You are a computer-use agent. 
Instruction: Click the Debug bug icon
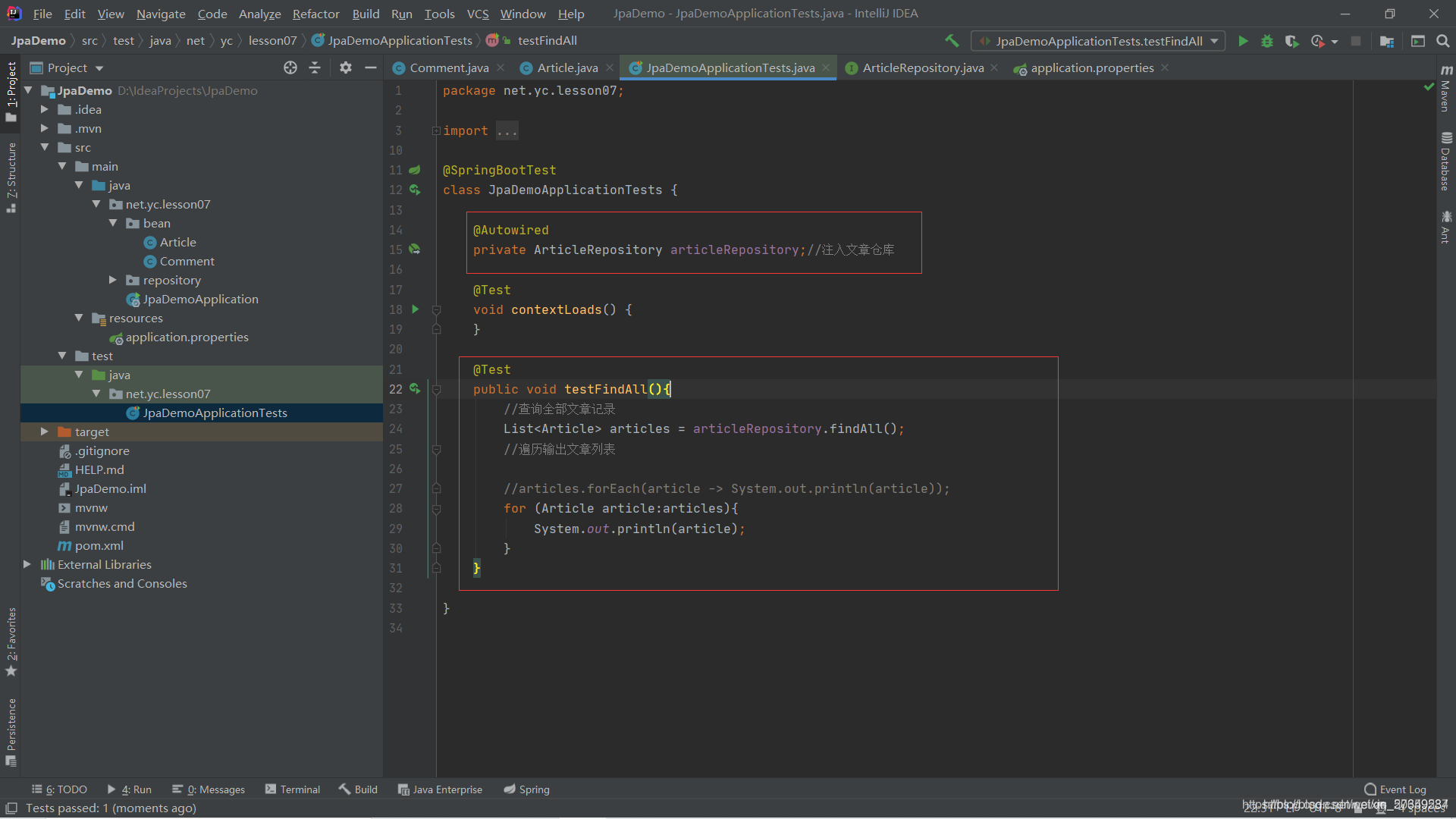(x=1266, y=41)
